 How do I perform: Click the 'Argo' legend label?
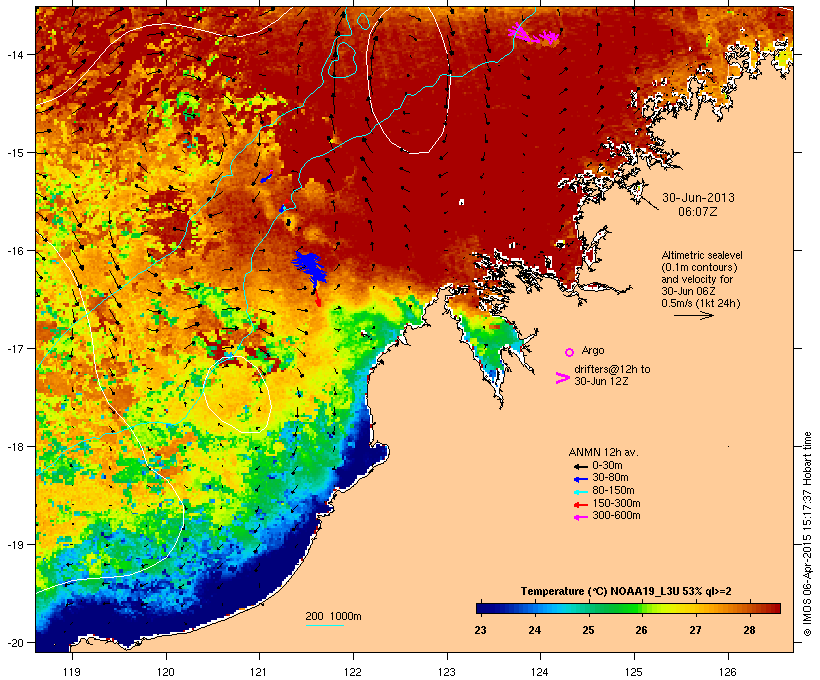(593, 350)
